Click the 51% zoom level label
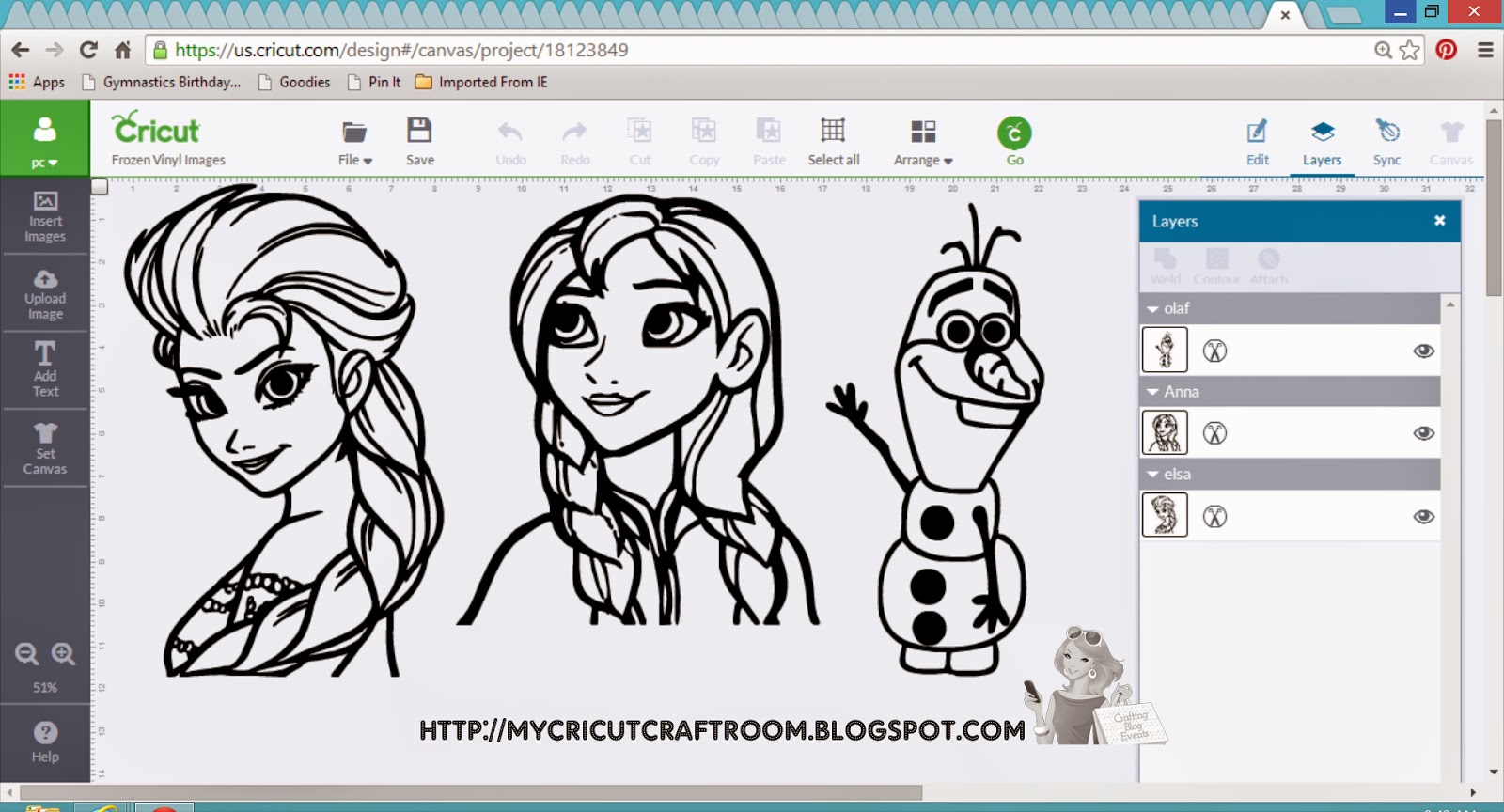Image resolution: width=1504 pixels, height=812 pixels. point(45,687)
